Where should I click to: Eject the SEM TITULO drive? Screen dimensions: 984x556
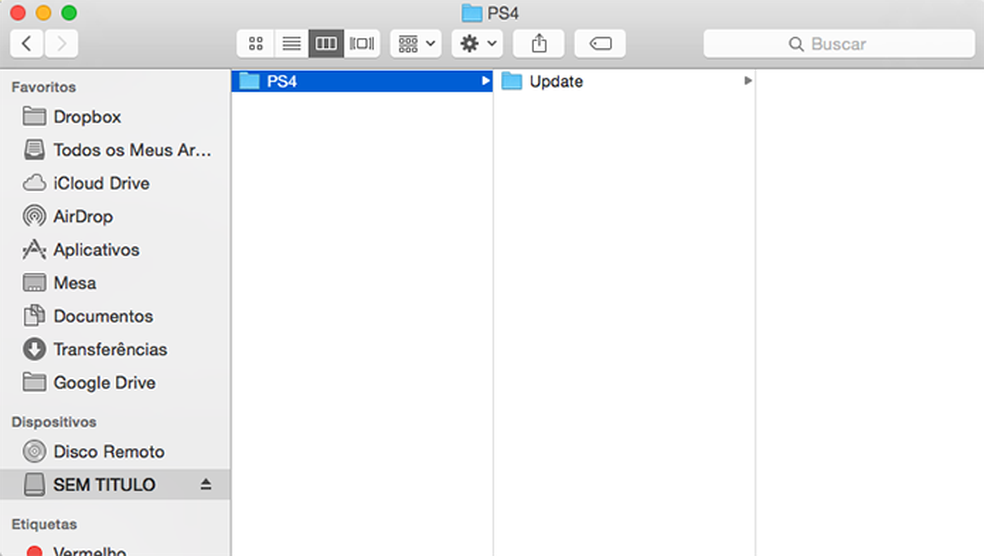[206, 484]
